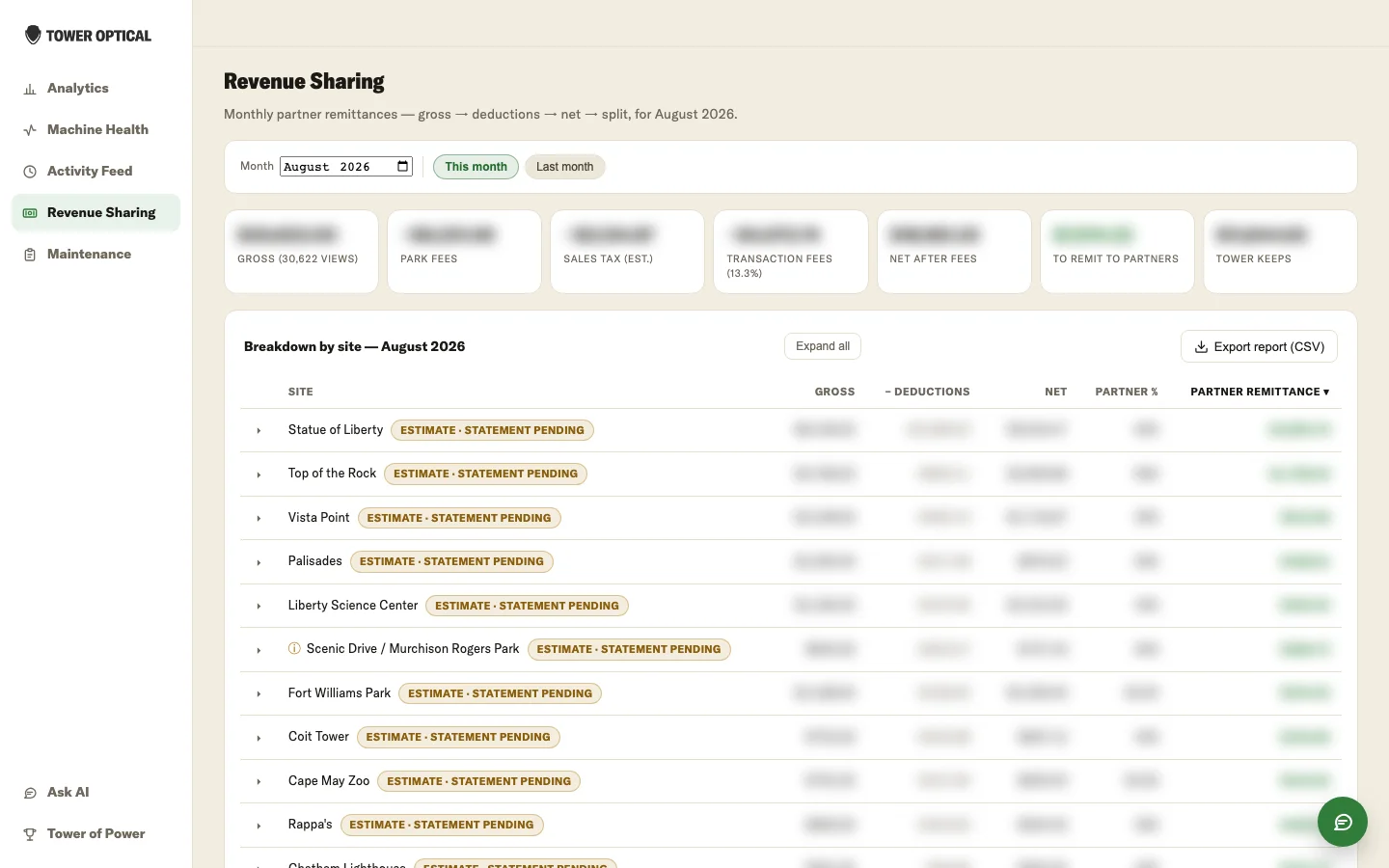Click the Analytics bar chart icon
This screenshot has height=868, width=1389.
point(30,89)
